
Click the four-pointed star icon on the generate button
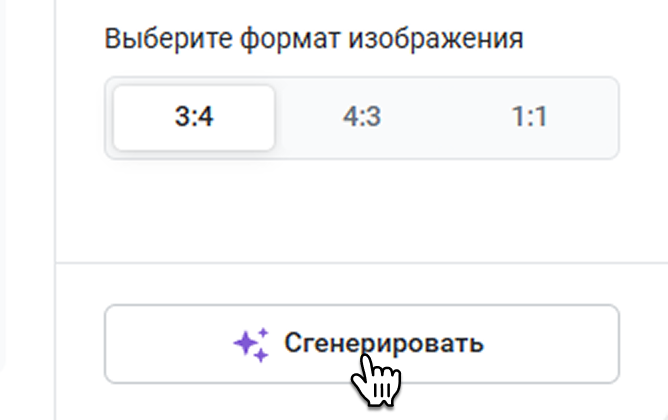click(x=251, y=344)
